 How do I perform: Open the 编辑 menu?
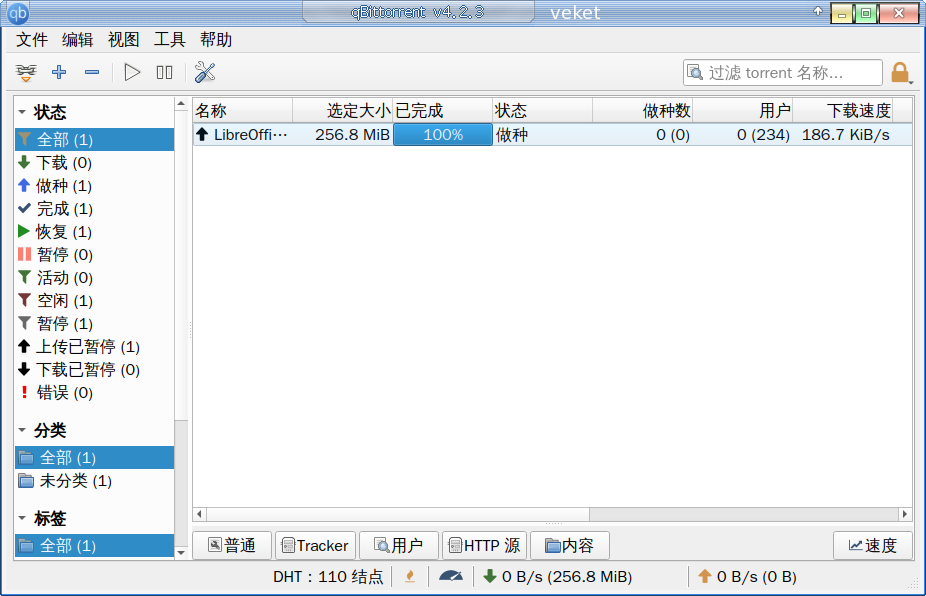coord(77,40)
